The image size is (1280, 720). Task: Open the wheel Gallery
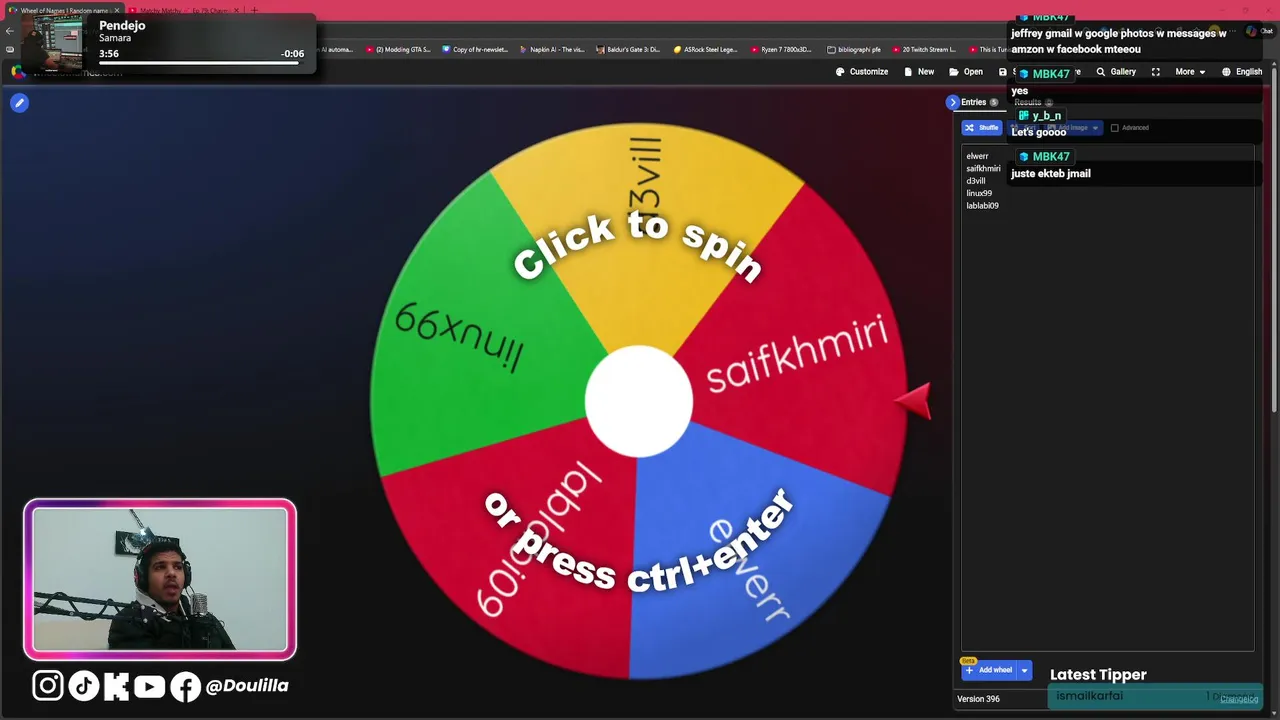click(1116, 72)
